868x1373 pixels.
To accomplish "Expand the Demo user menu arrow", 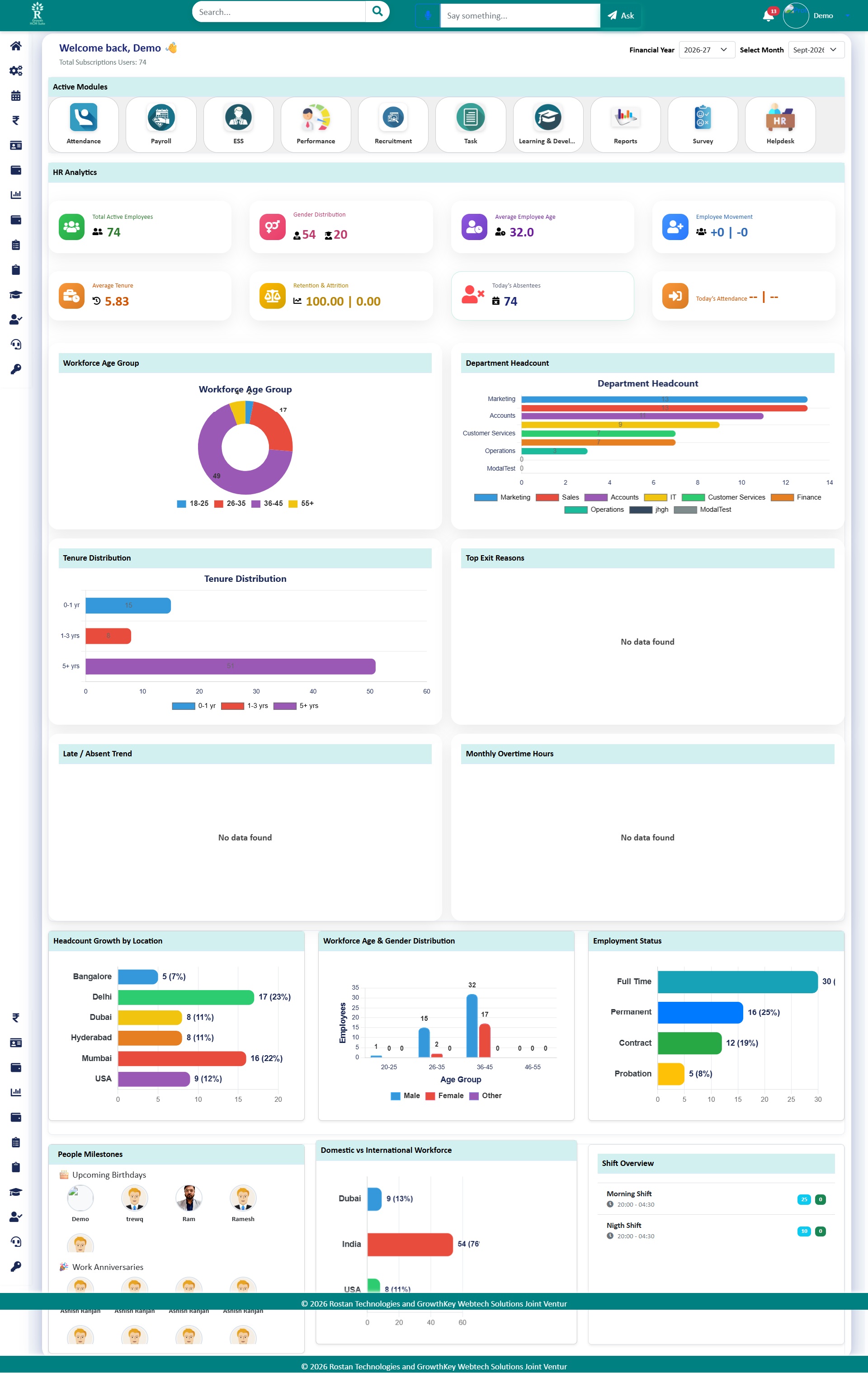I will tap(848, 16).
